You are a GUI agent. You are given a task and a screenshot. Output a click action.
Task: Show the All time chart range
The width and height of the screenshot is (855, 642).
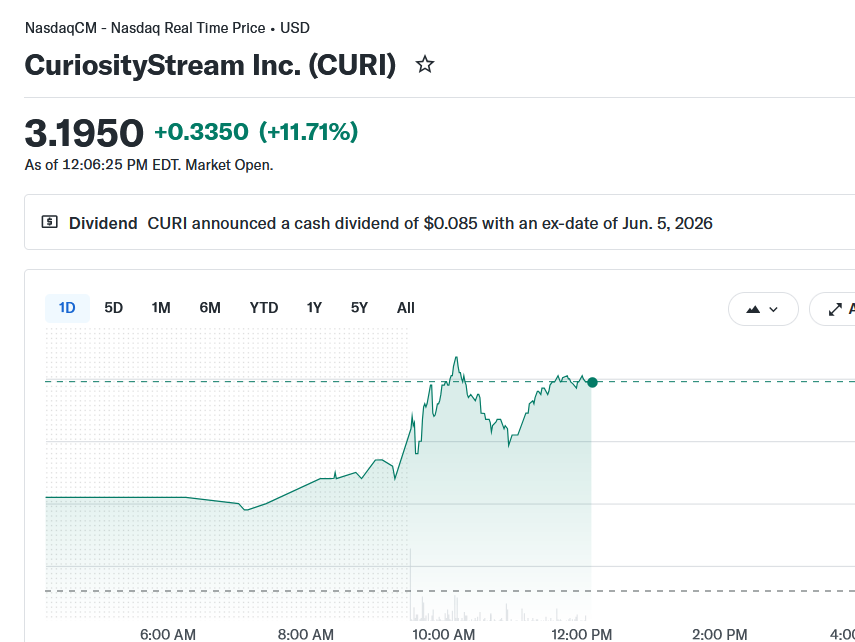pos(405,308)
